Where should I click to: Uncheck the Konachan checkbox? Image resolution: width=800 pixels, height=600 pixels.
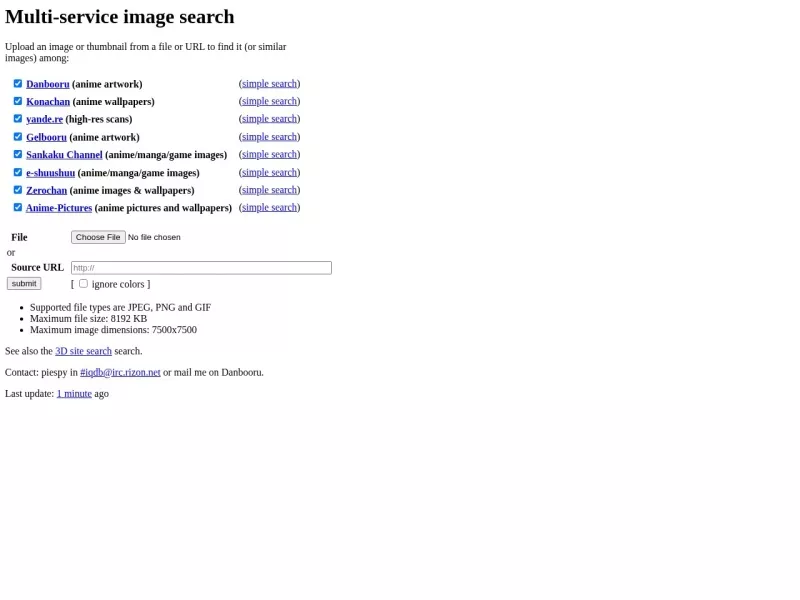(18, 101)
